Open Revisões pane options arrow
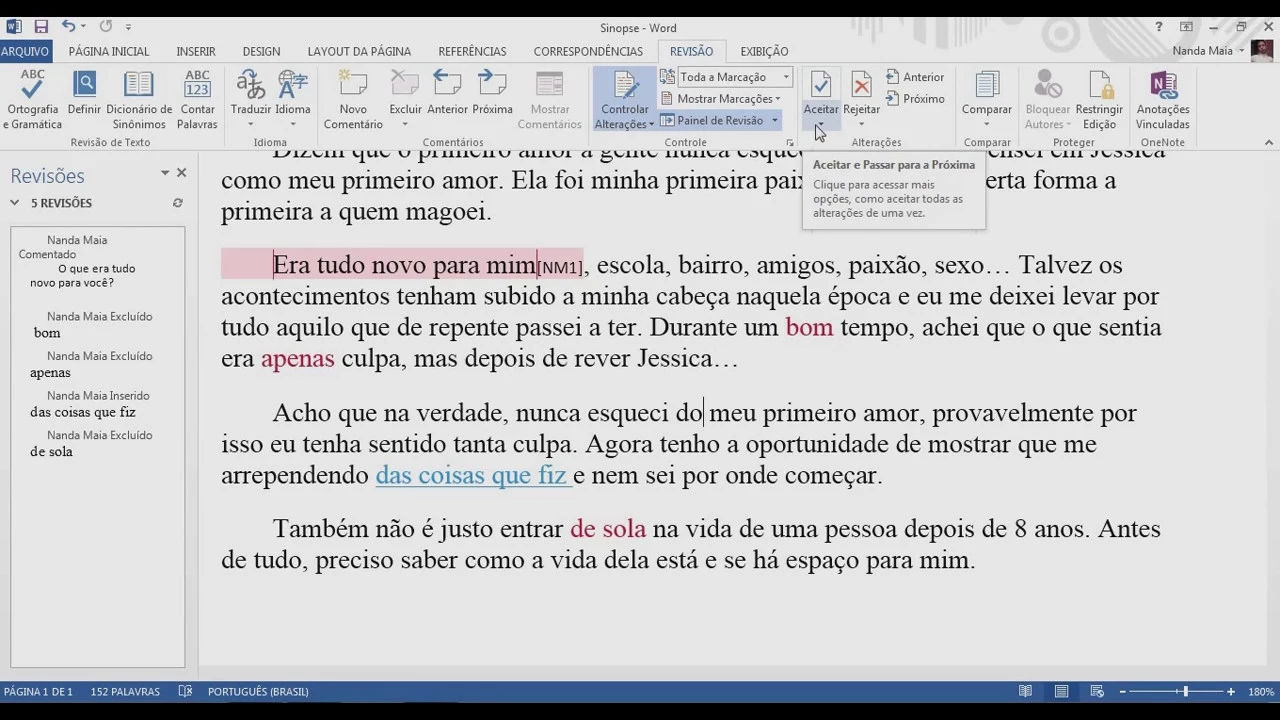The height and width of the screenshot is (720, 1280). pos(165,173)
